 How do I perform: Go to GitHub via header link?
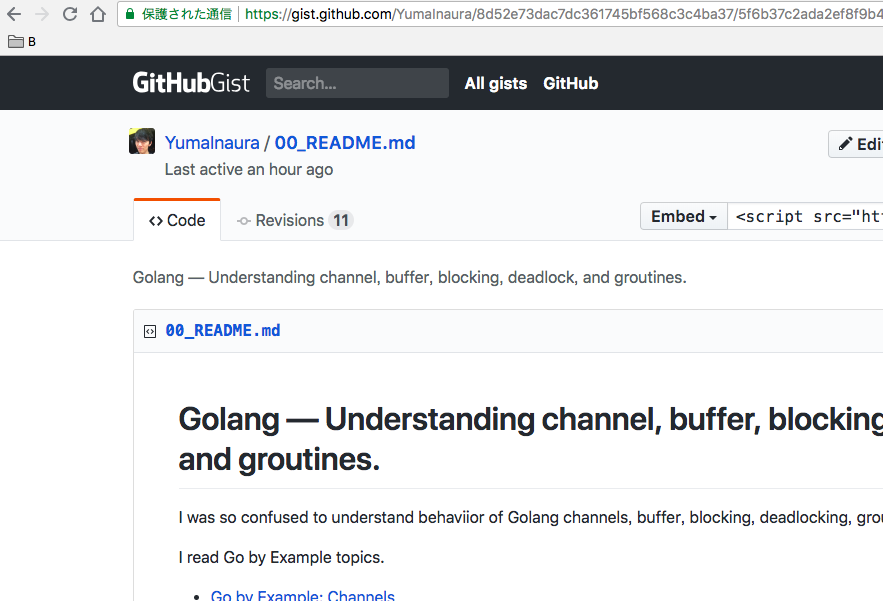coord(570,83)
